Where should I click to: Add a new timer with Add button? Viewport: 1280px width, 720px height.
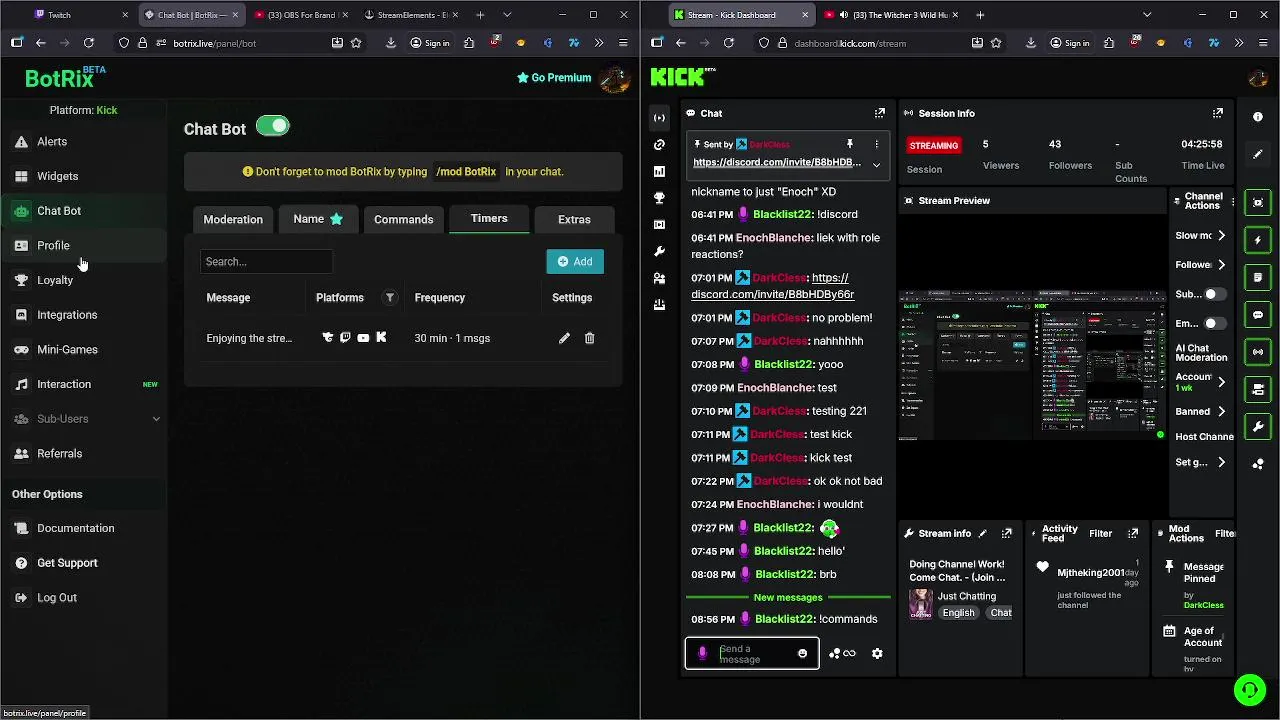[x=575, y=262]
